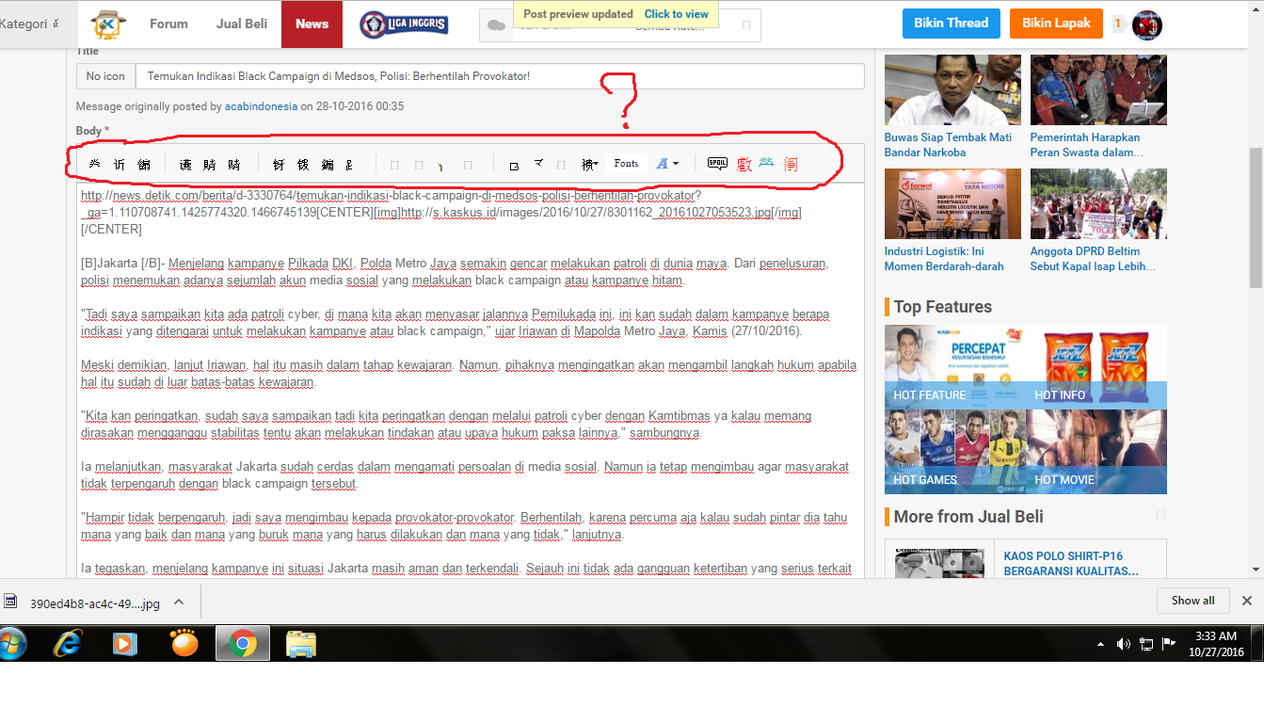Click the Windows Media Player taskbar icon
This screenshot has height=723, width=1280.
point(124,644)
